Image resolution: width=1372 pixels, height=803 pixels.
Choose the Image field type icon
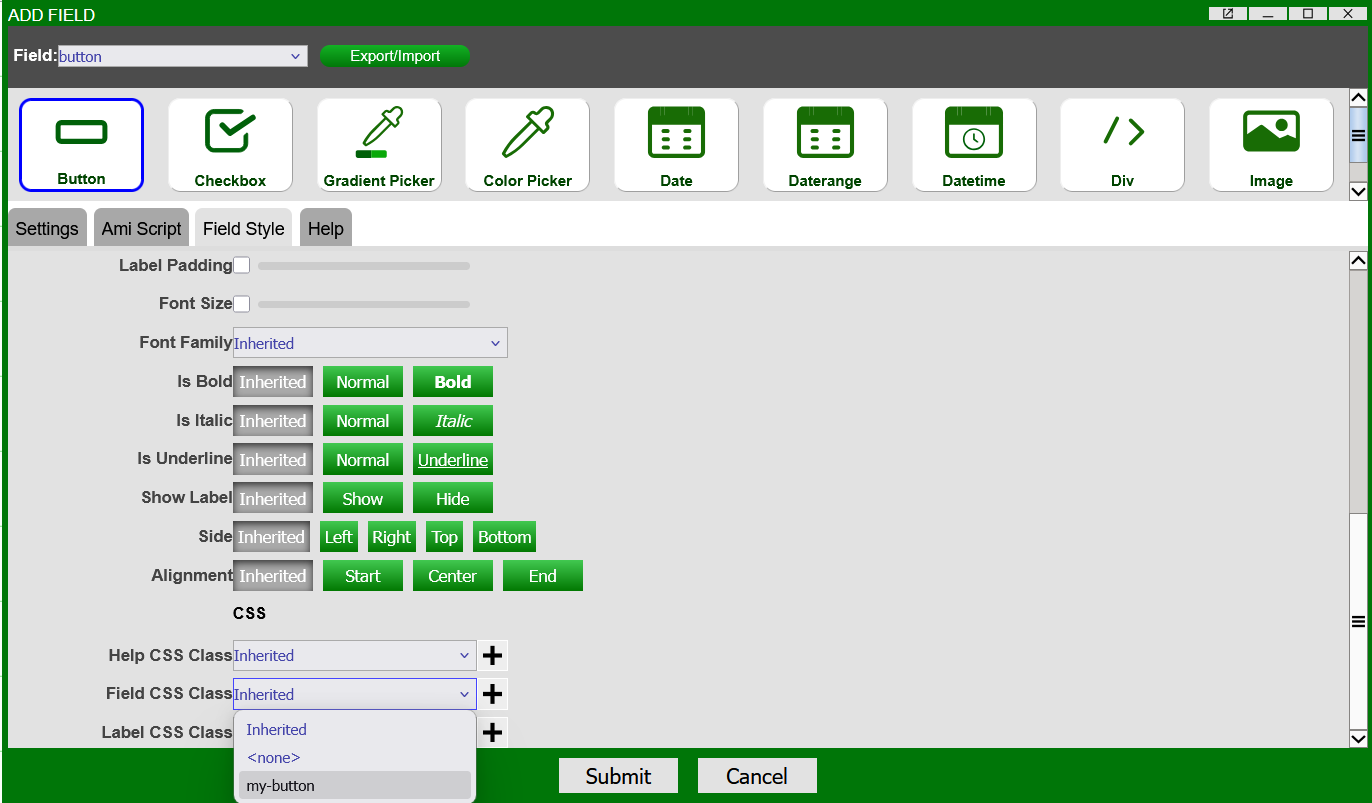(1270, 144)
